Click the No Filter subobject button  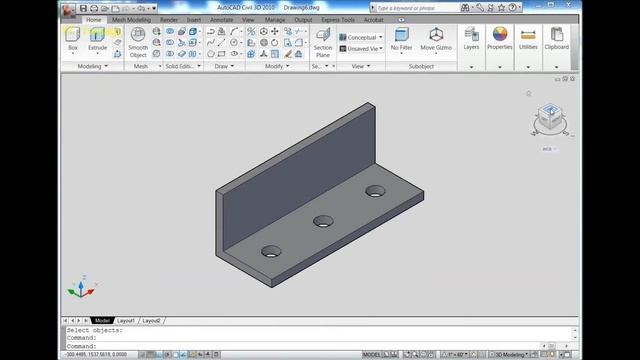pos(401,39)
